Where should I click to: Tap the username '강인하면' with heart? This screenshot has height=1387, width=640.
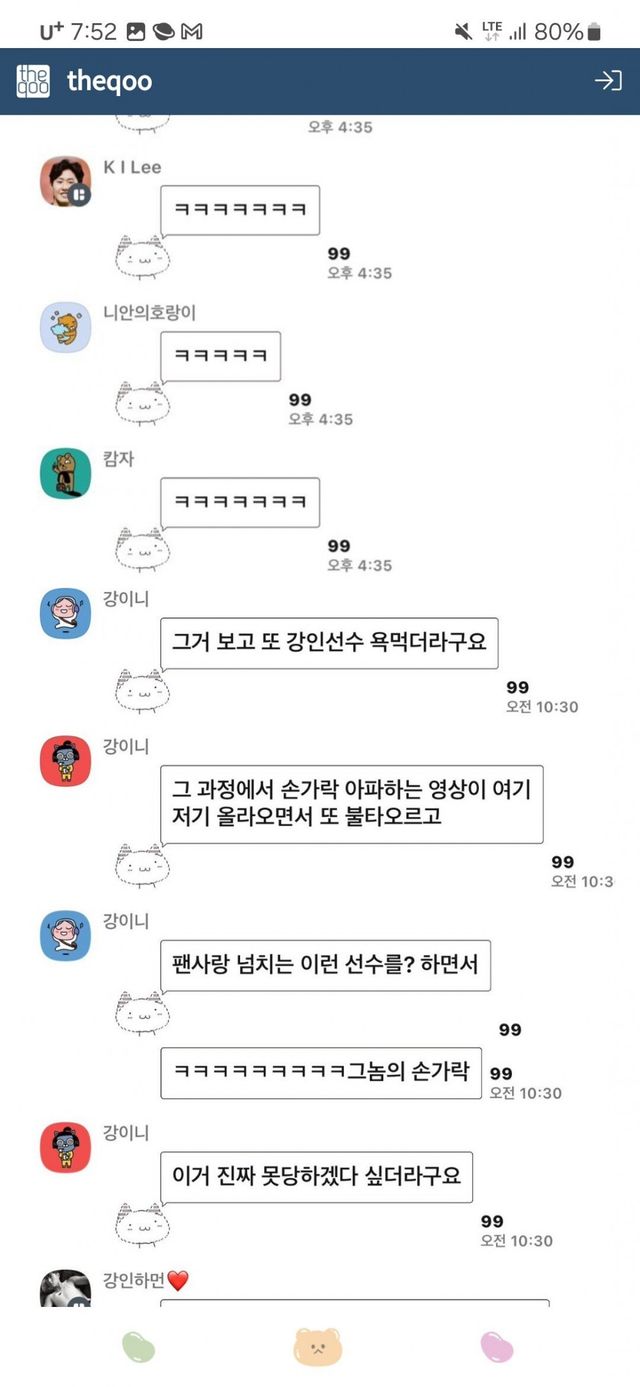pyautogui.click(x=146, y=1280)
